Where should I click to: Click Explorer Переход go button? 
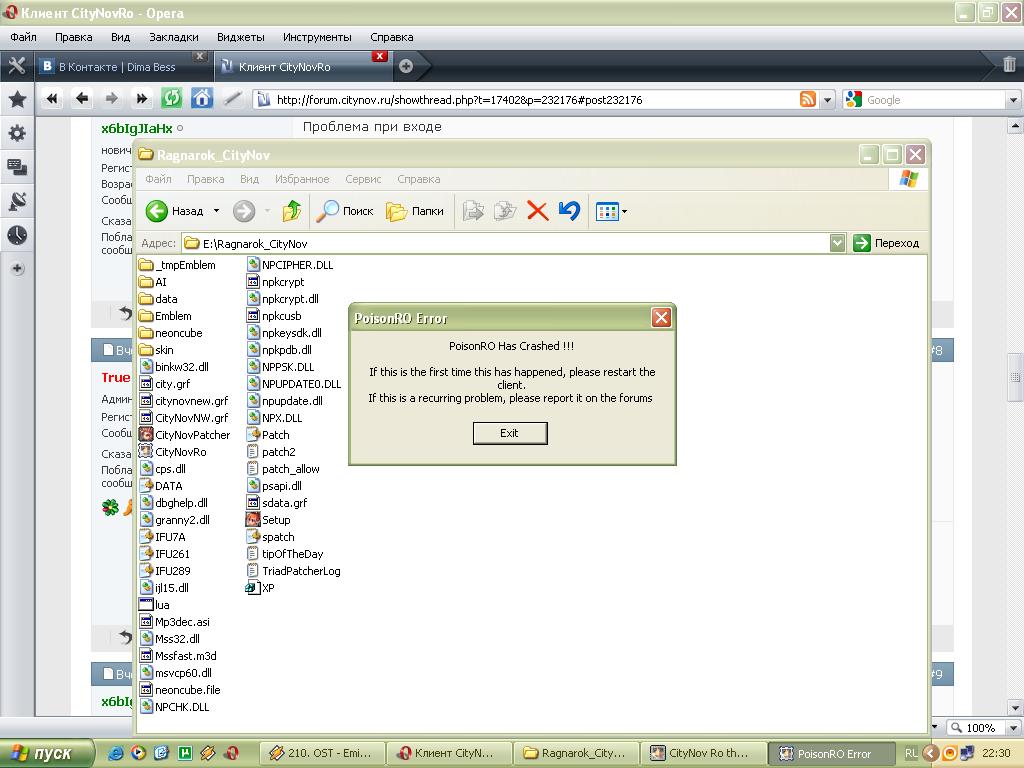886,243
